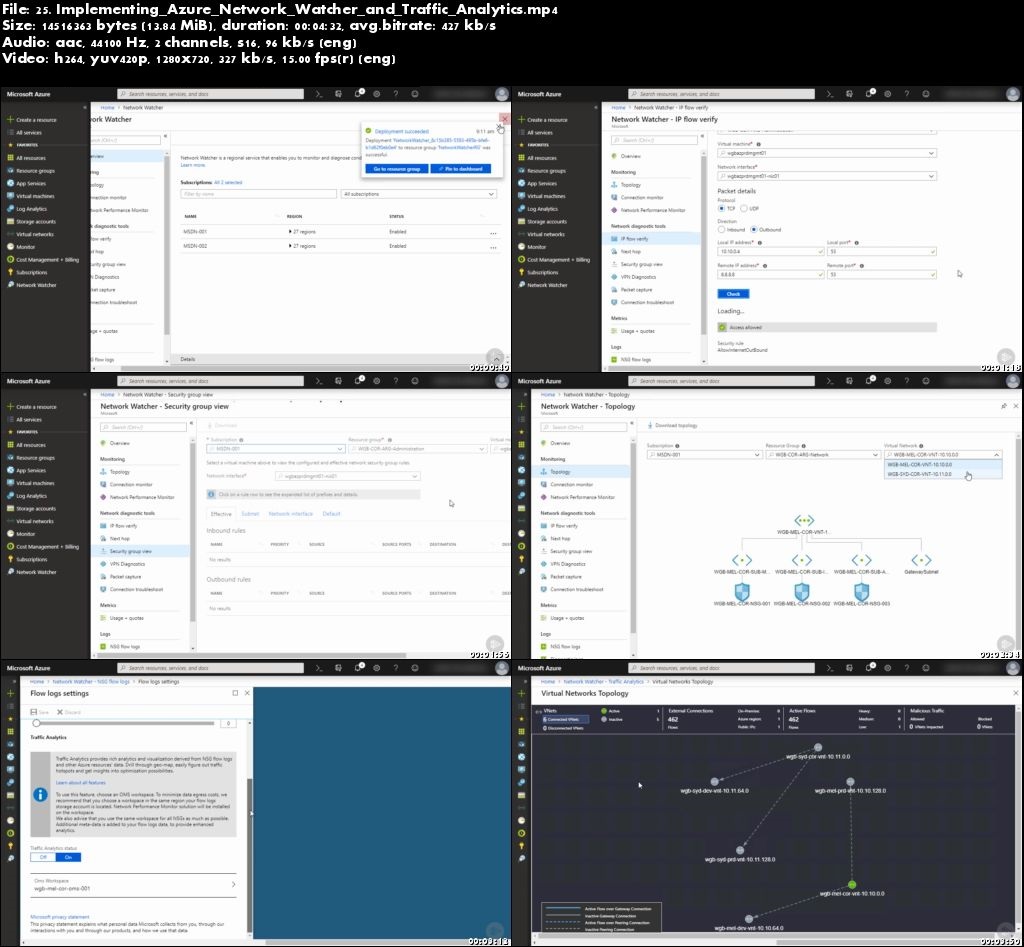Click the feedback smiley in Security group view frame
1024x947 pixels.
point(415,381)
